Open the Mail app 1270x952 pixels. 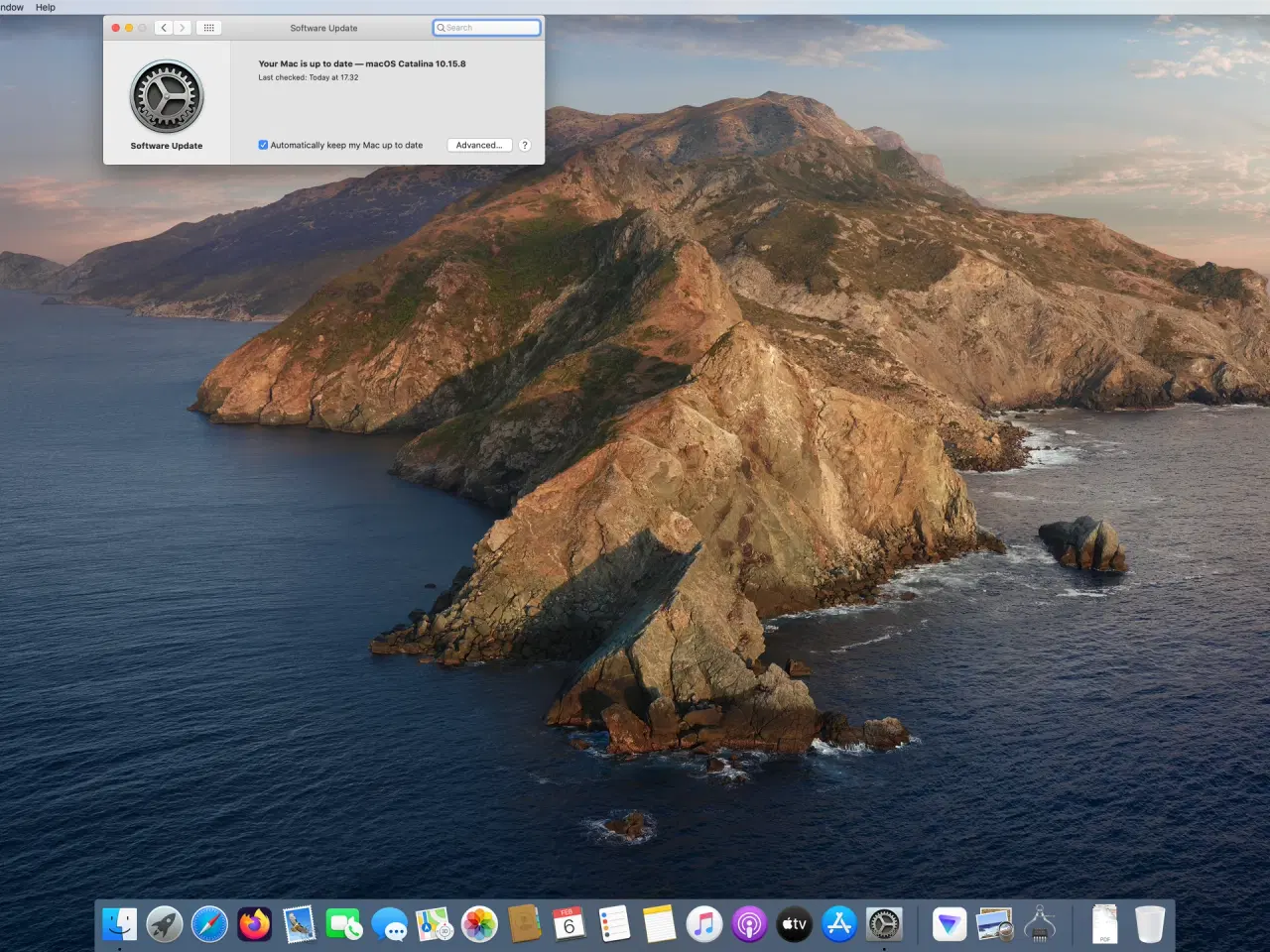tap(300, 923)
